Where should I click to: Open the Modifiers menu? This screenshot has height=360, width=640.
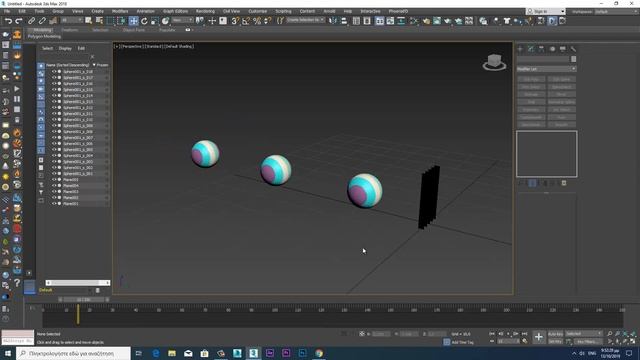[120, 11]
